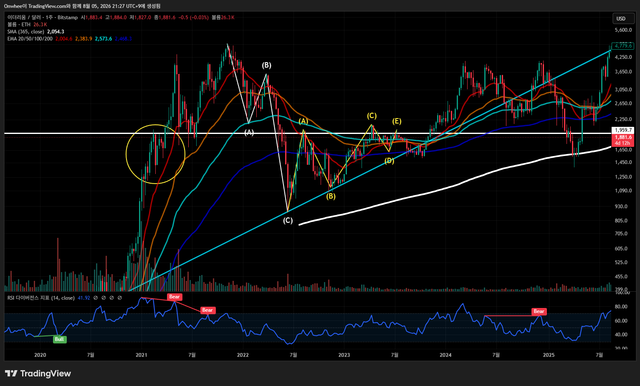This screenshot has width=640, height=386.
Task: Click the USD currency button
Action: [x=620, y=18]
